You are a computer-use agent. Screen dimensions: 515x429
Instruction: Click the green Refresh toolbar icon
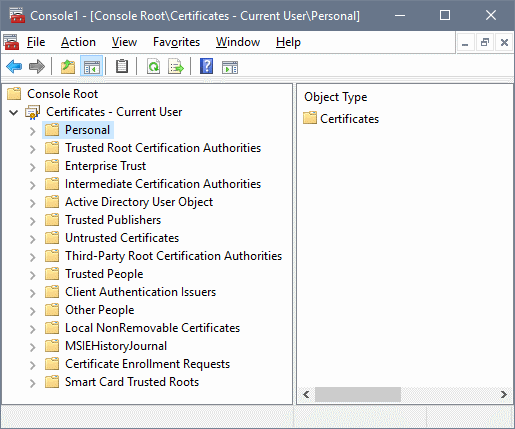[153, 67]
